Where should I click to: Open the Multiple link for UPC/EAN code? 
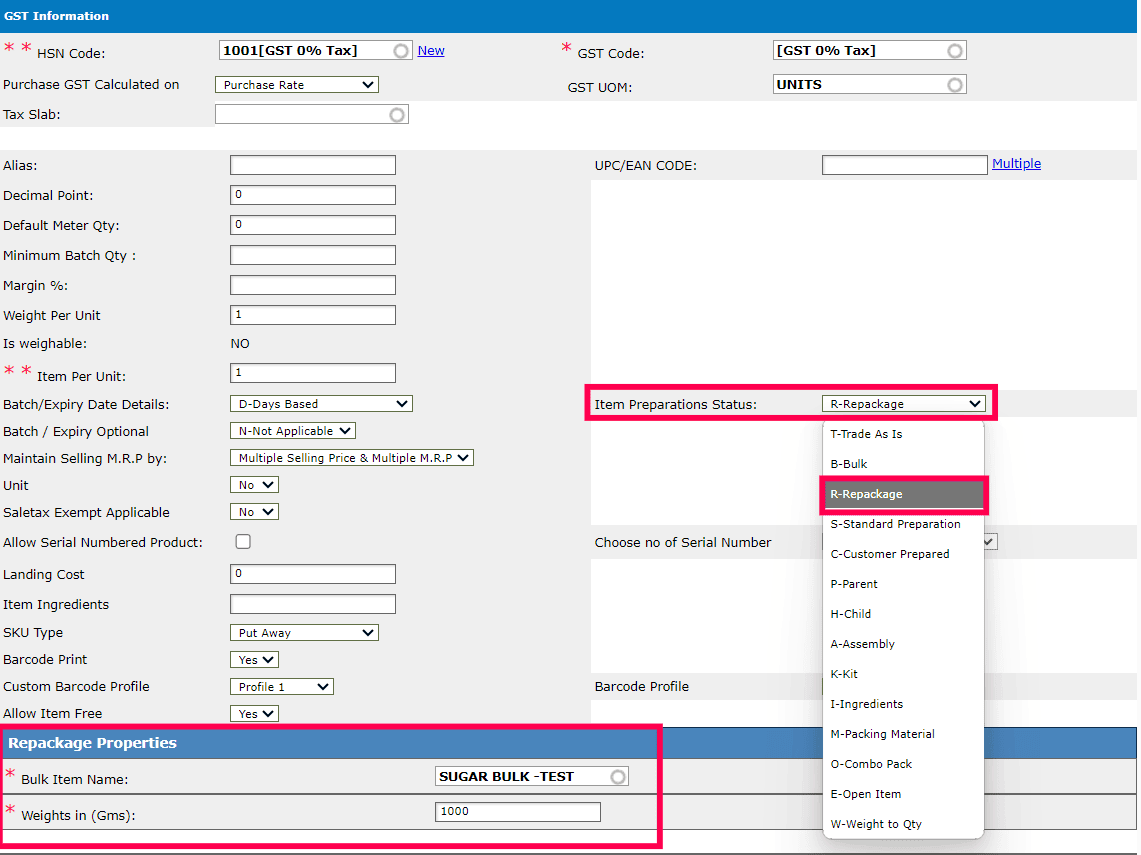1016,164
